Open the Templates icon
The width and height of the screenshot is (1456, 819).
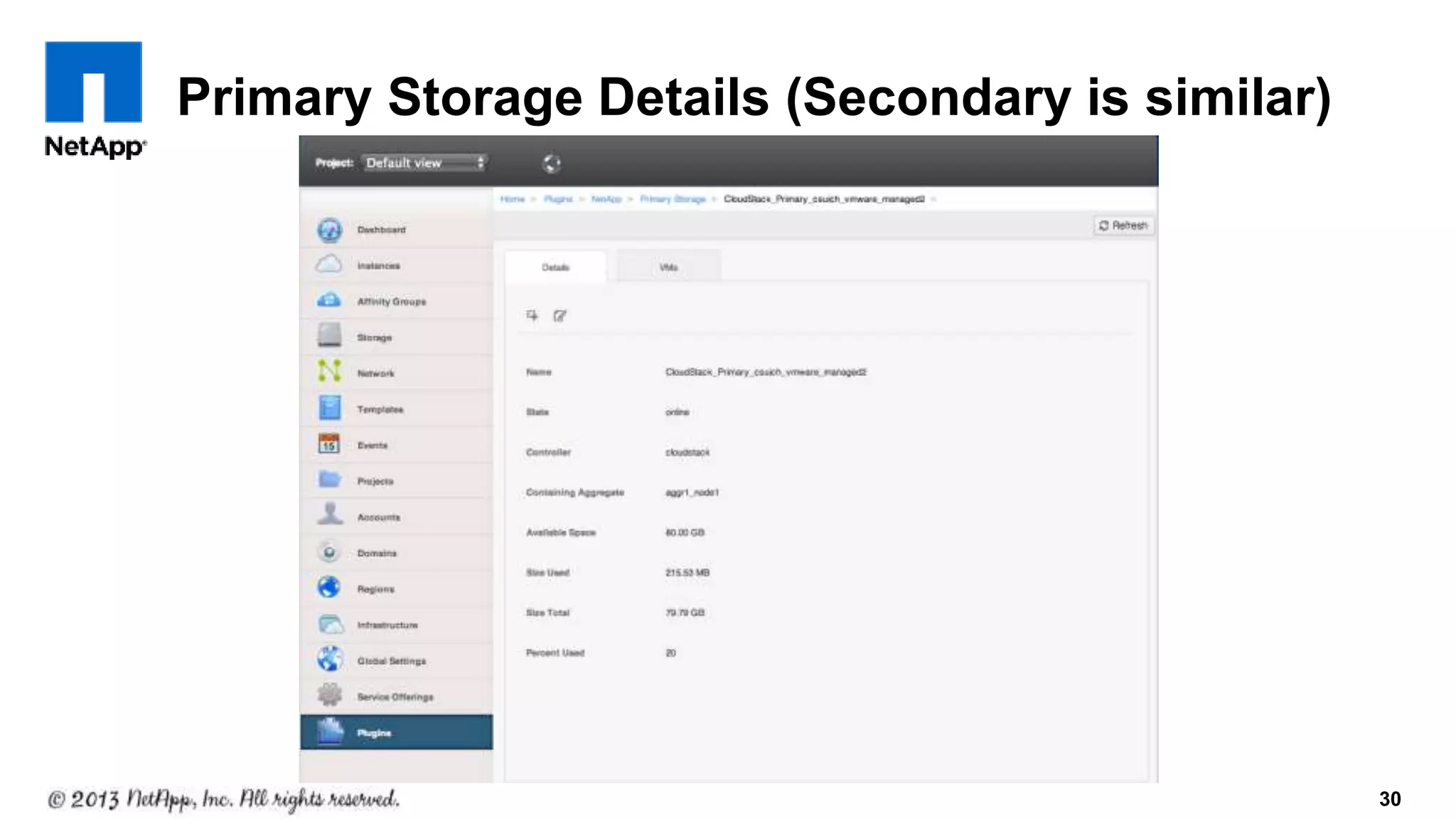click(x=329, y=407)
